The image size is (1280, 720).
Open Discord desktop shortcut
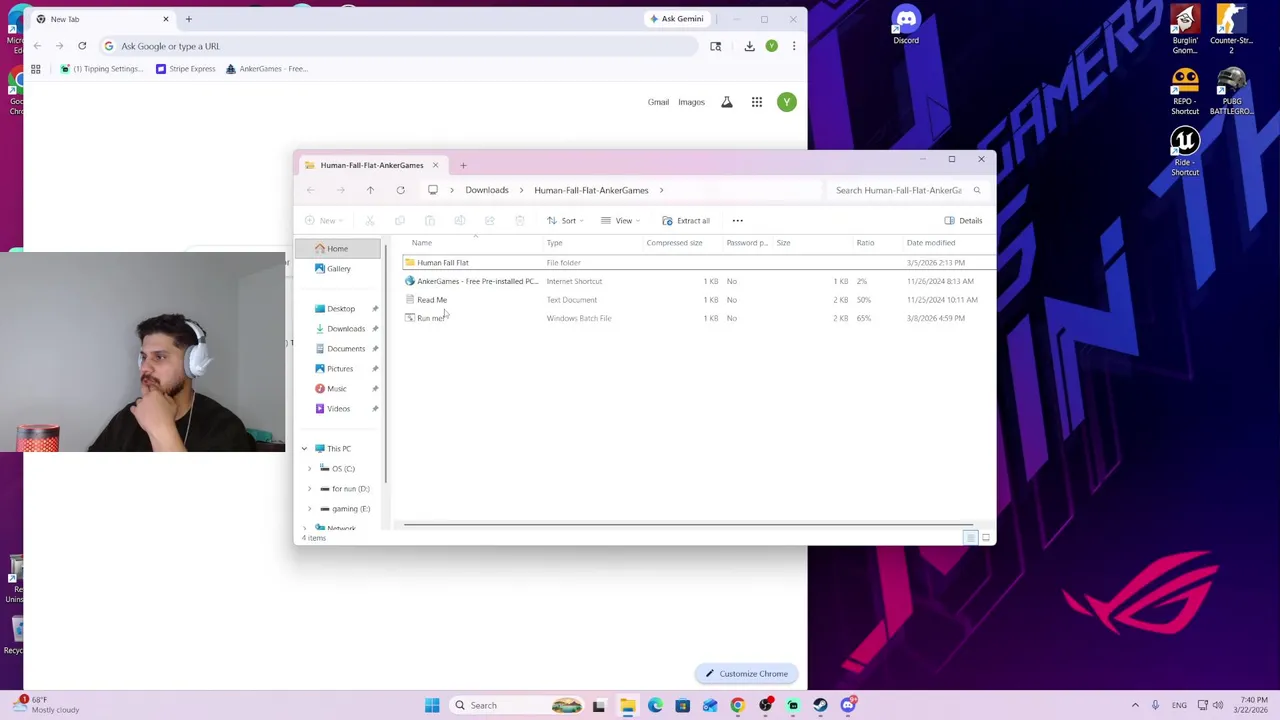coord(906,25)
